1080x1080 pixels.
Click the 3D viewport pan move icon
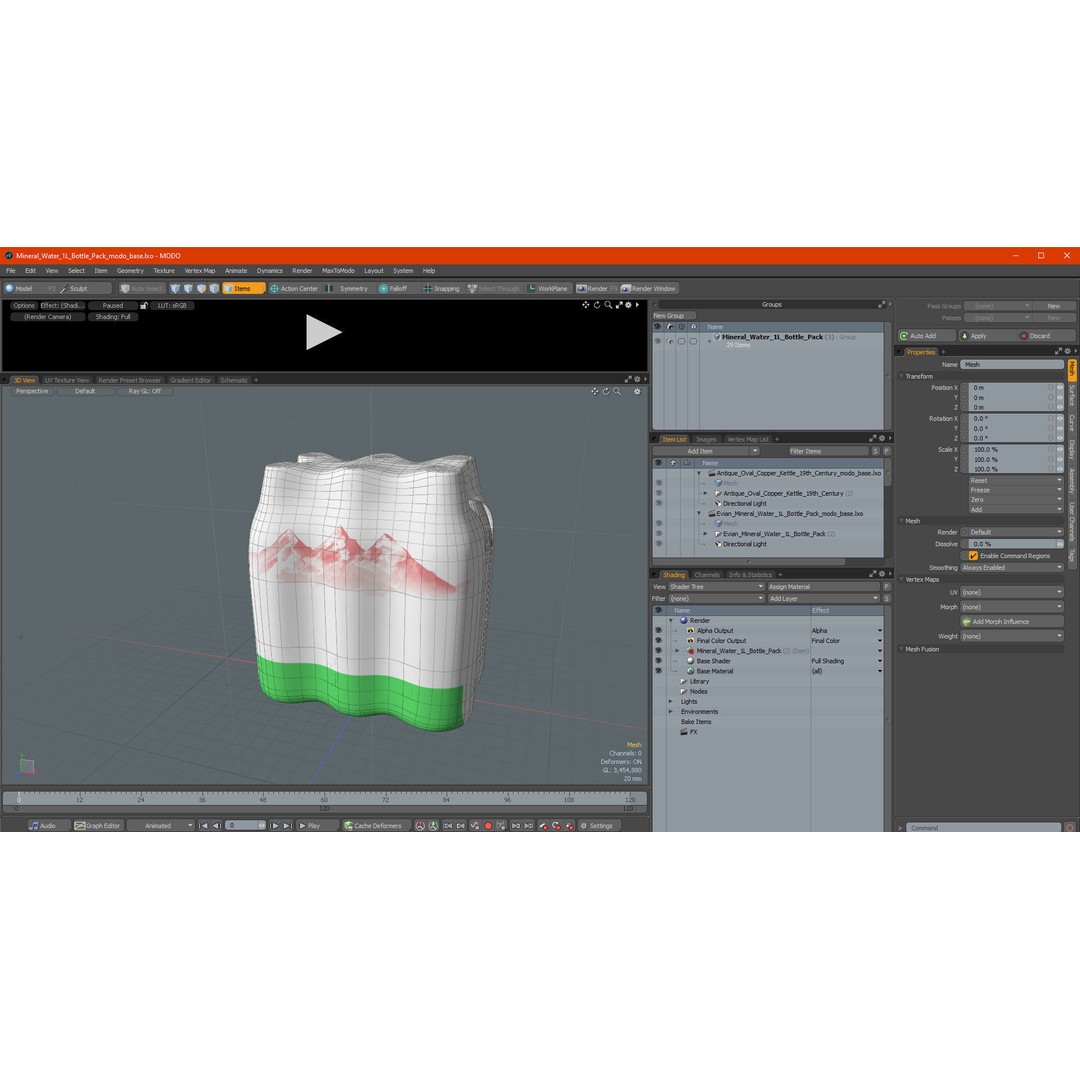point(594,391)
